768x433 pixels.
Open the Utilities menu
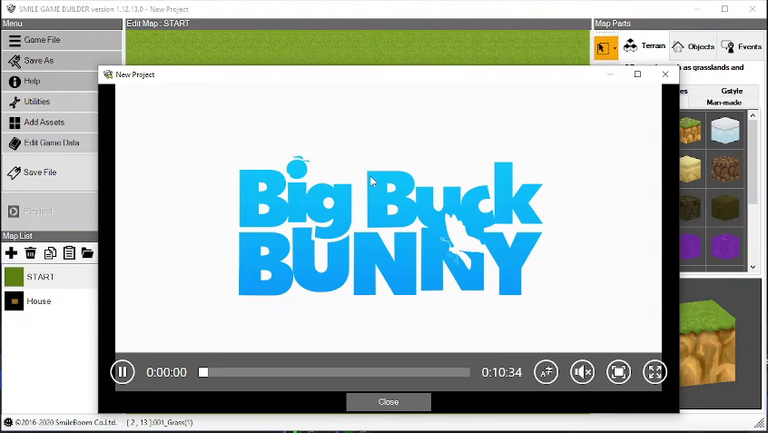(x=50, y=102)
